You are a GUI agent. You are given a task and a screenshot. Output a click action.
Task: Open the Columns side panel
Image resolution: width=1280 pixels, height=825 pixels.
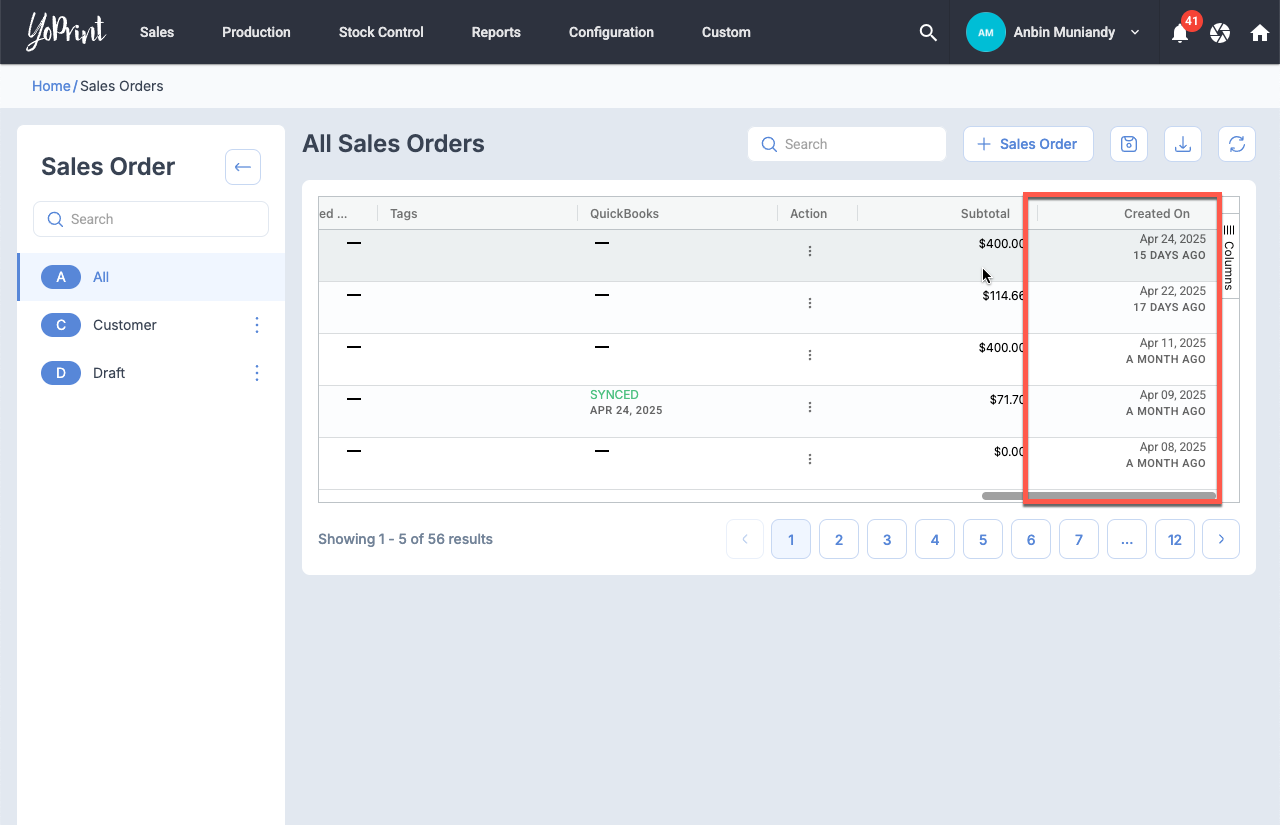pos(1229,257)
